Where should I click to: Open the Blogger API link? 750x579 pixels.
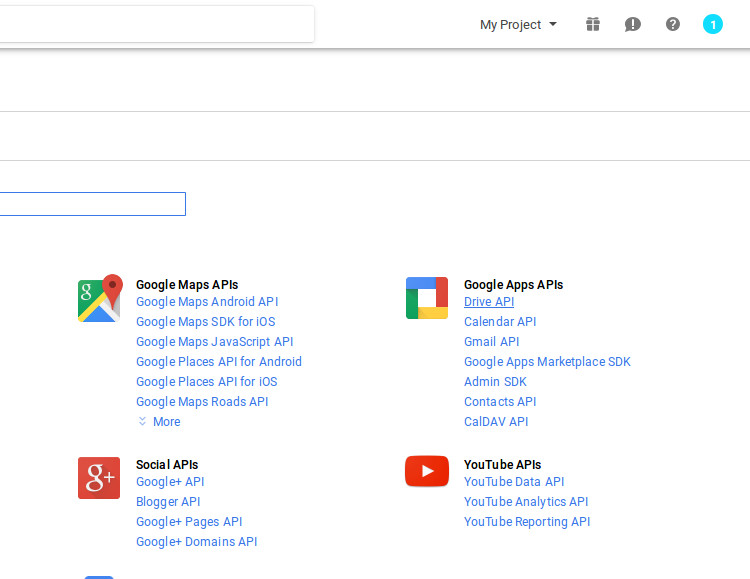[x=168, y=502]
